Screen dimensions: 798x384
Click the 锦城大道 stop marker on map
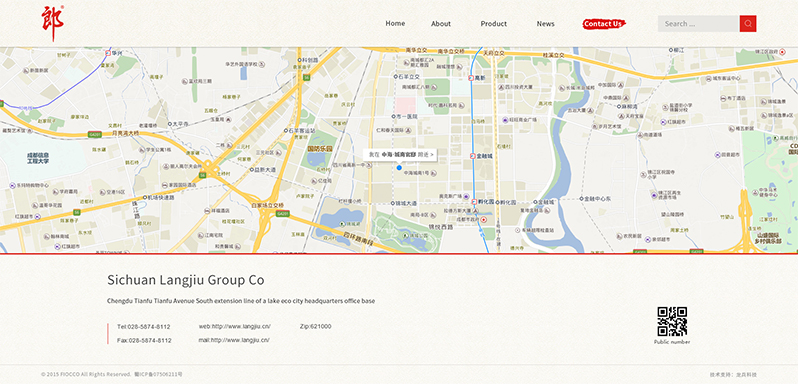point(393,203)
